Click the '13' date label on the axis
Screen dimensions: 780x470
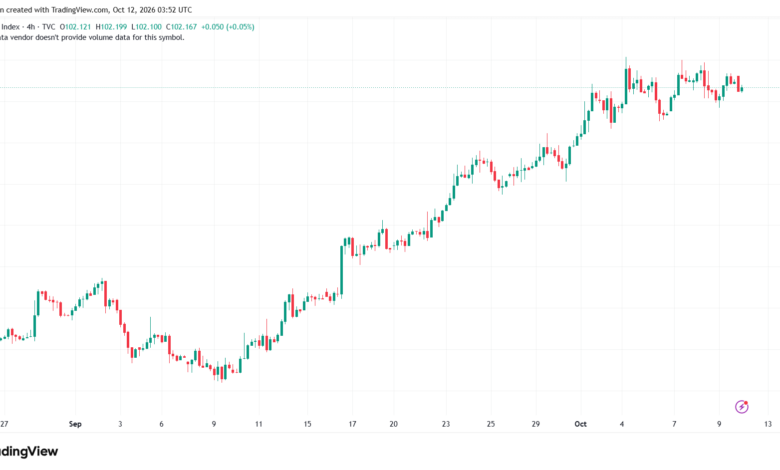(x=768, y=424)
